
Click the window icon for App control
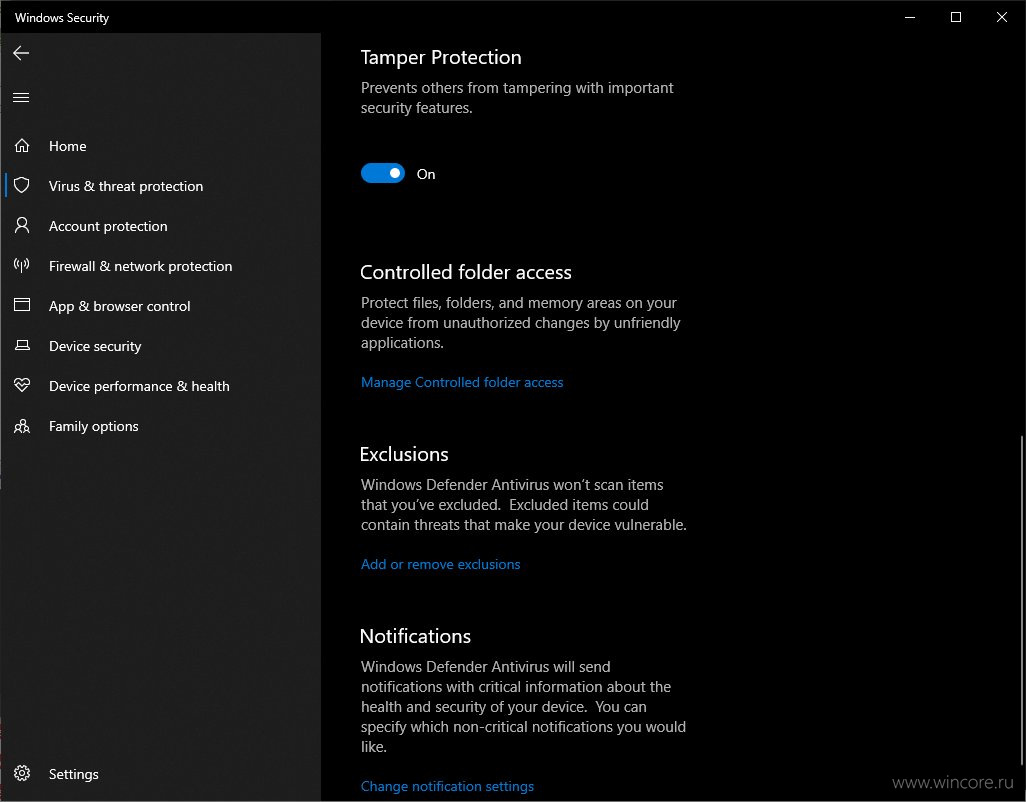coord(22,305)
